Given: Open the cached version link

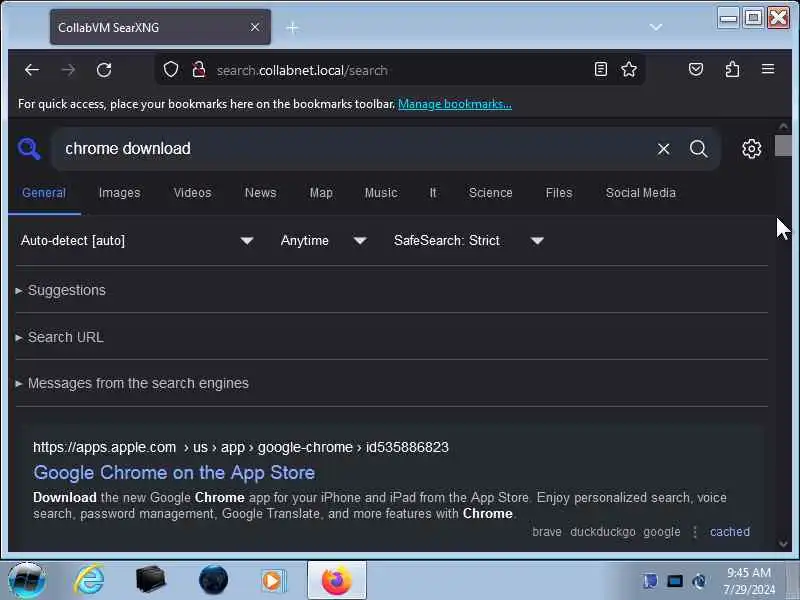Looking at the screenshot, I should point(730,532).
